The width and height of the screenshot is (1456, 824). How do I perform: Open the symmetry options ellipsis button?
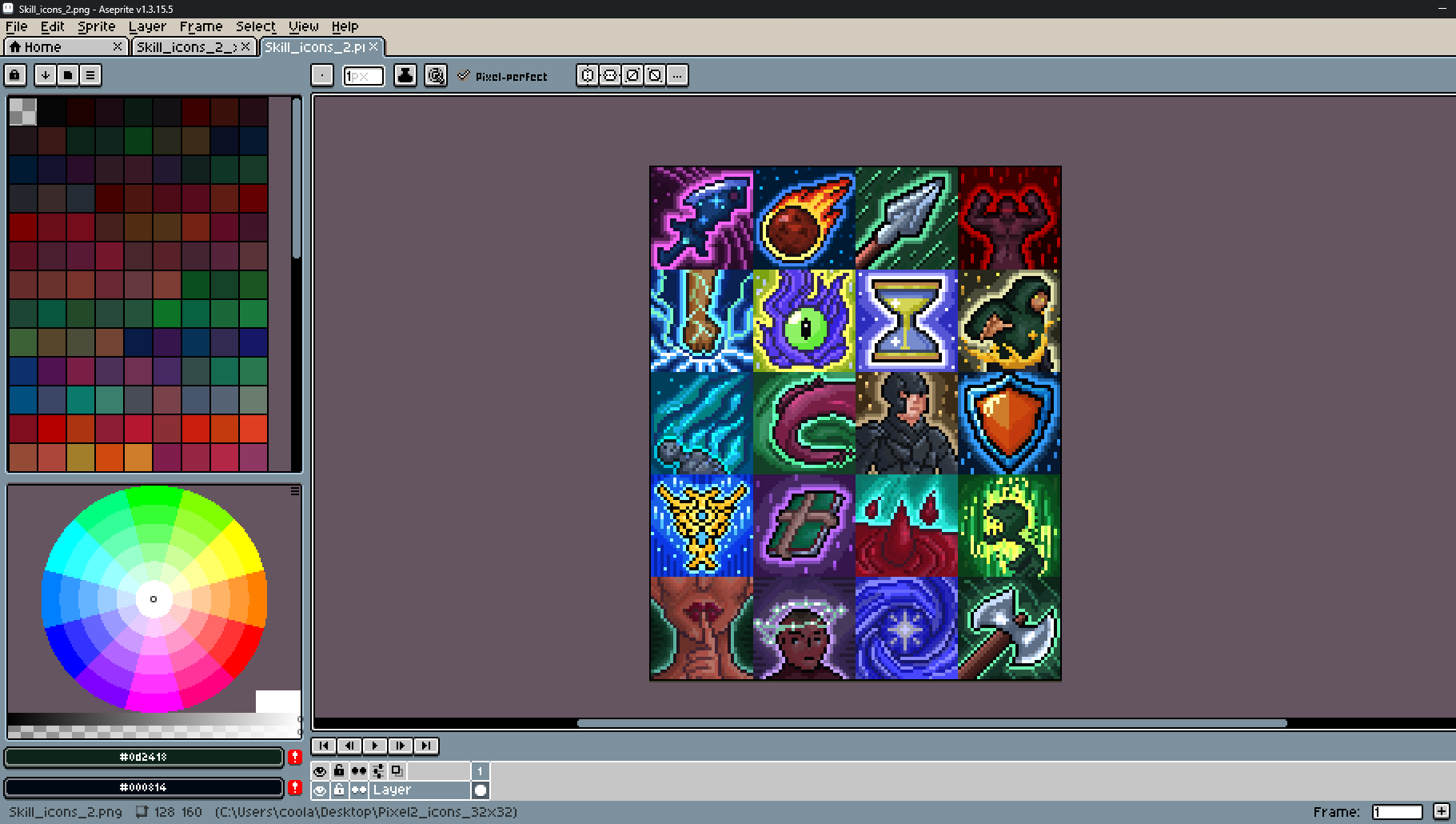[677, 75]
